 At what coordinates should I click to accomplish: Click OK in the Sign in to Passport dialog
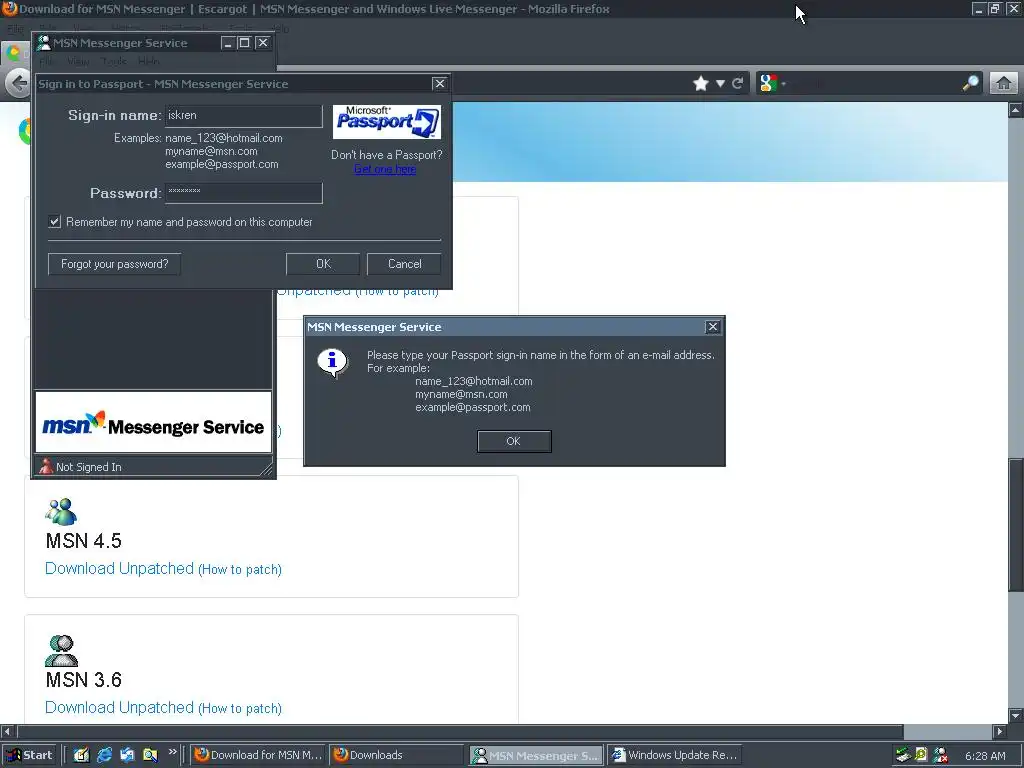[323, 264]
